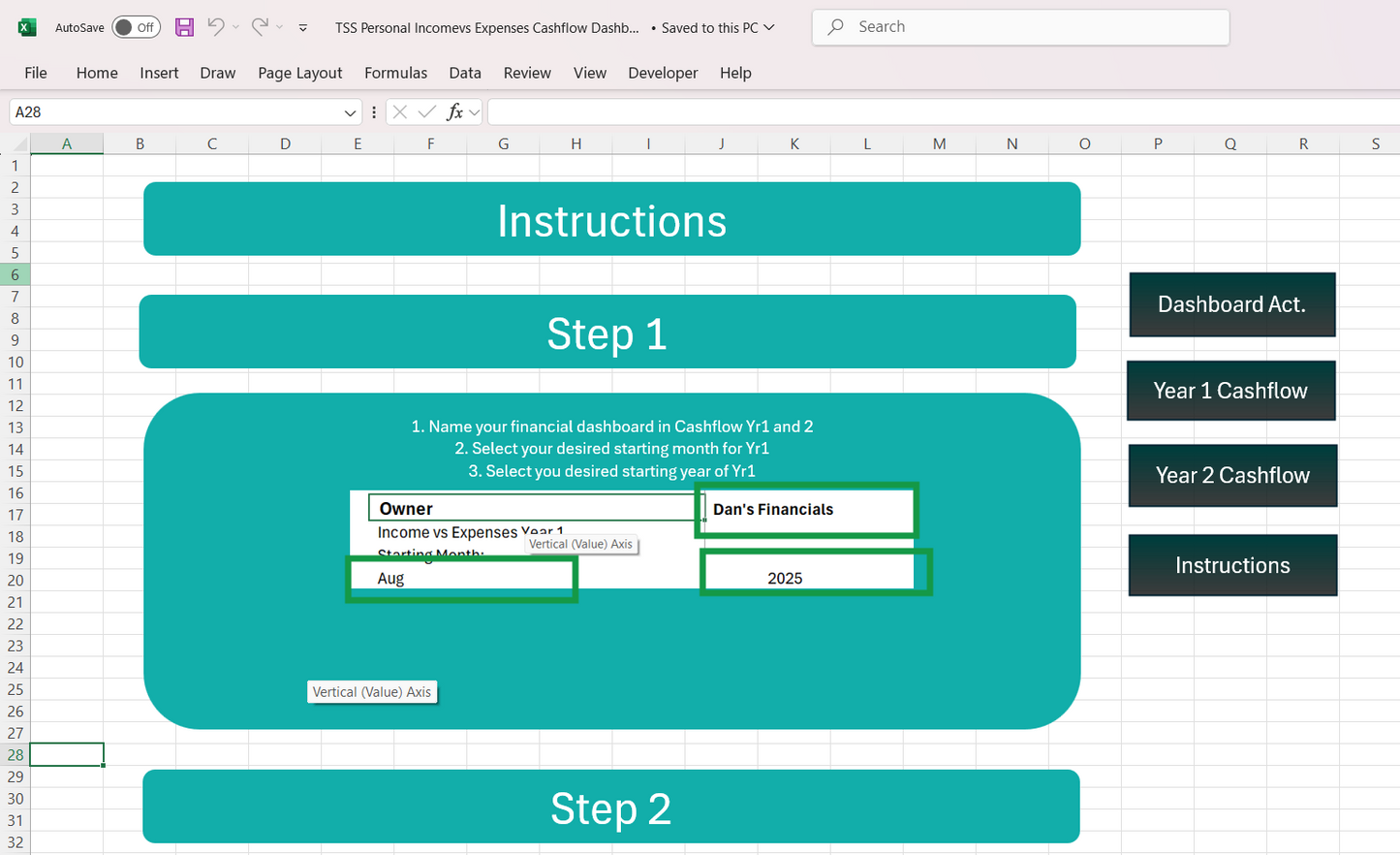
Task: Click in the Search box
Action: point(1021,27)
